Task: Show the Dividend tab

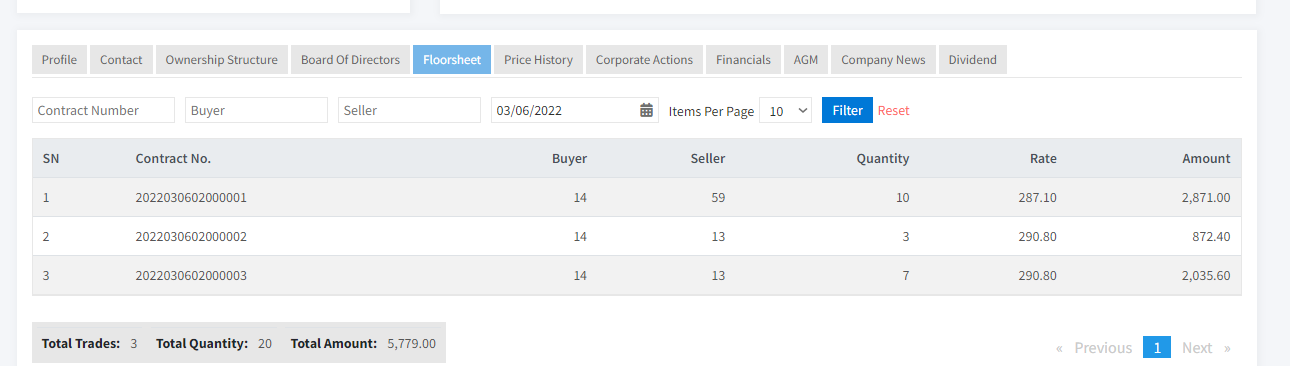Action: point(973,60)
